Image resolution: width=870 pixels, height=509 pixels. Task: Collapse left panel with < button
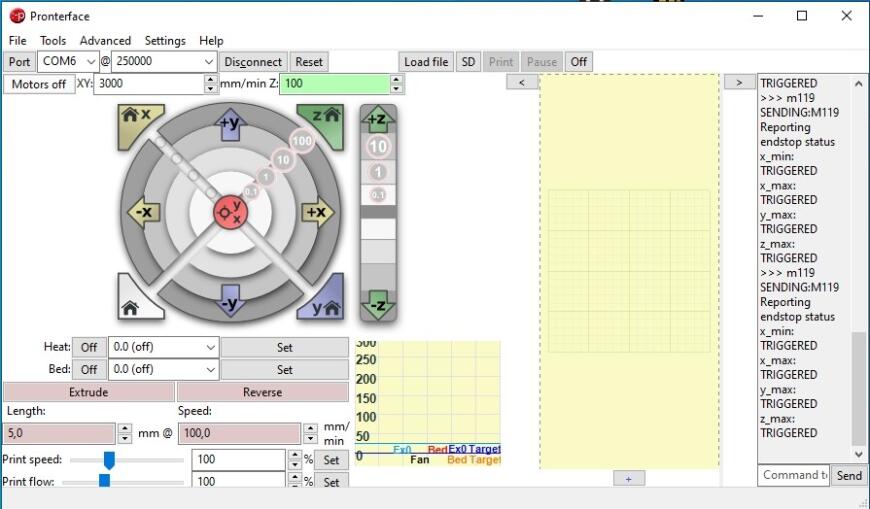click(x=522, y=82)
